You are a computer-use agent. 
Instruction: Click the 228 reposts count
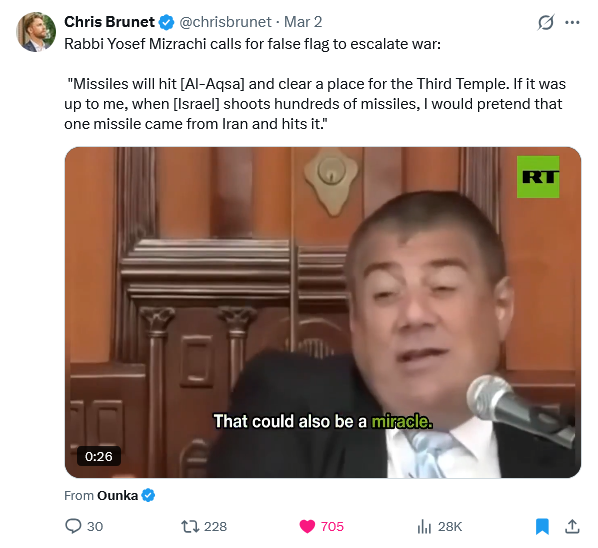(215, 526)
